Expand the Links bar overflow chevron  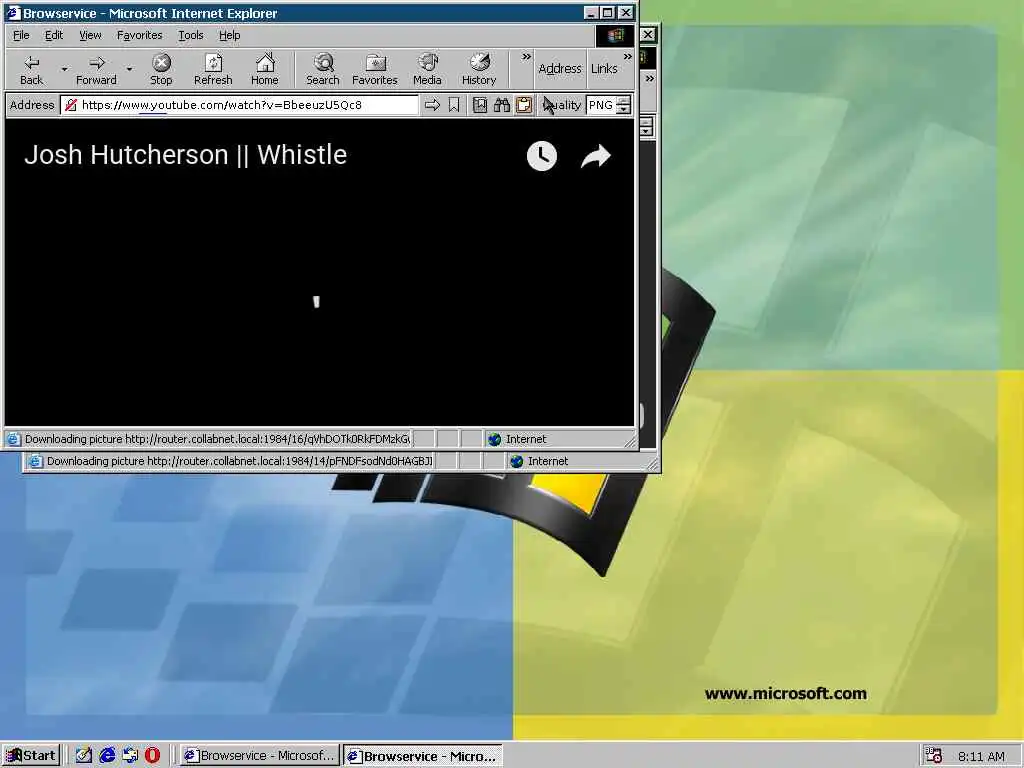[628, 57]
